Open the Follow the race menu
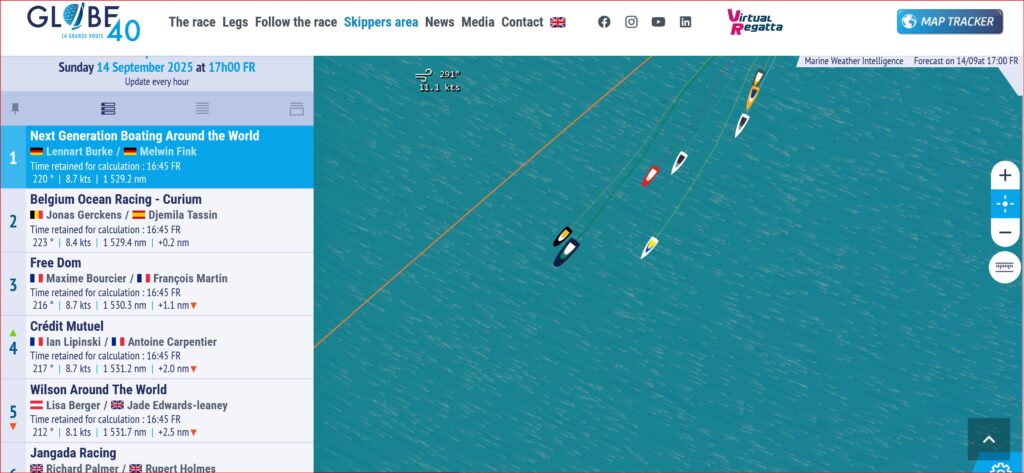The width and height of the screenshot is (1024, 473). pos(296,22)
